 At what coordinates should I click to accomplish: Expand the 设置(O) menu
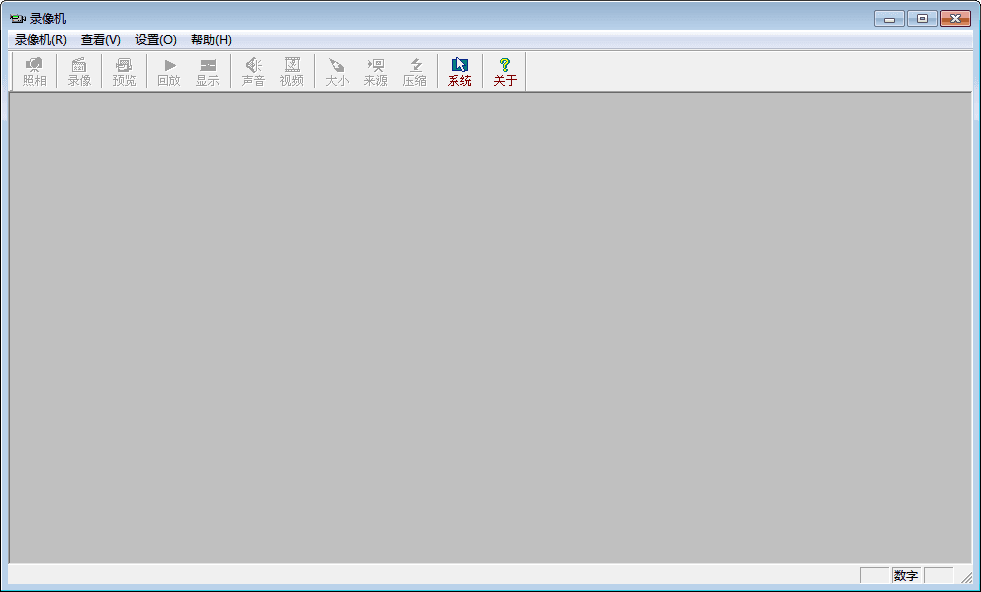pos(156,40)
